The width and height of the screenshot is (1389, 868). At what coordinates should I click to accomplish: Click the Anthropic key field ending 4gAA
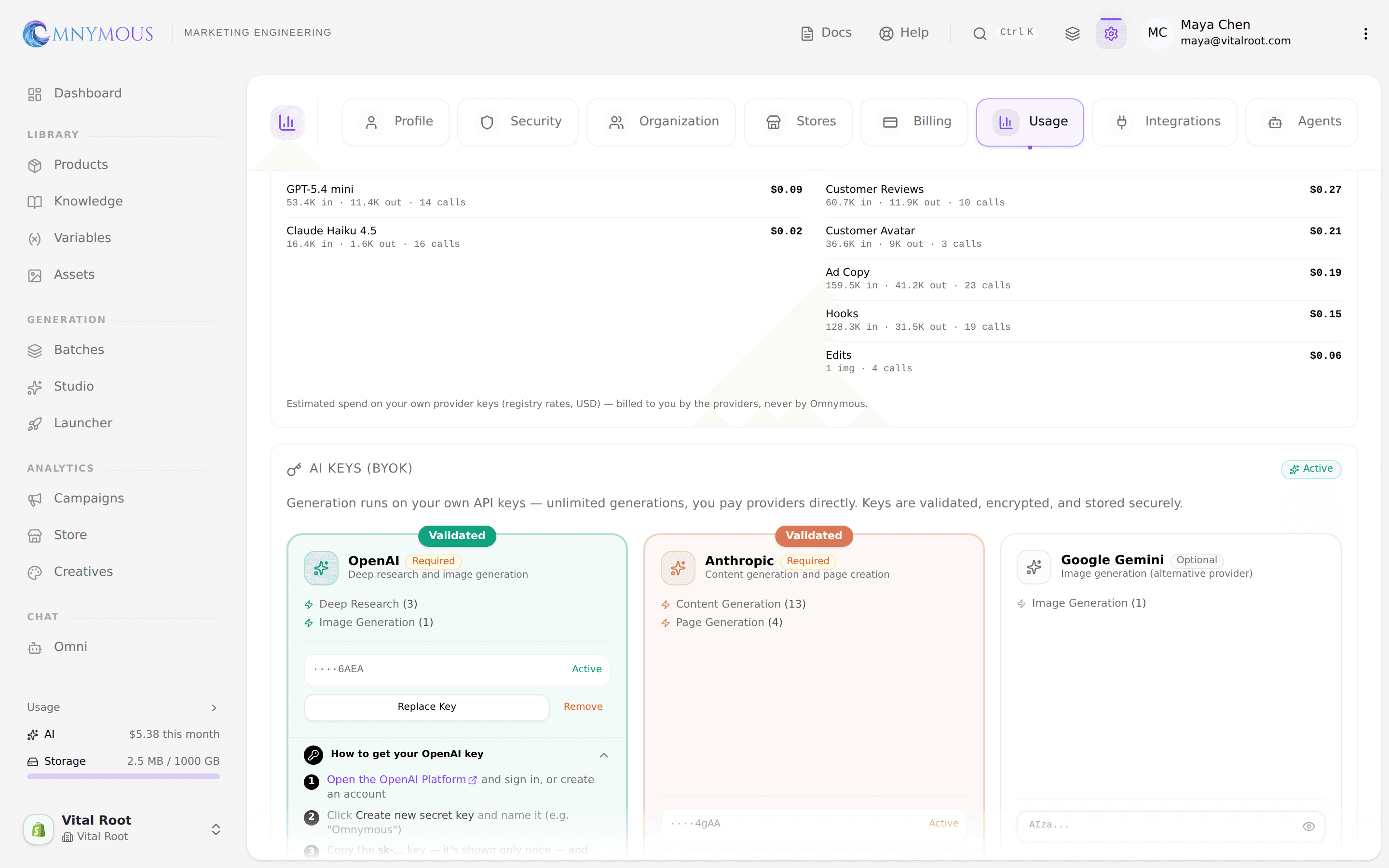(814, 824)
